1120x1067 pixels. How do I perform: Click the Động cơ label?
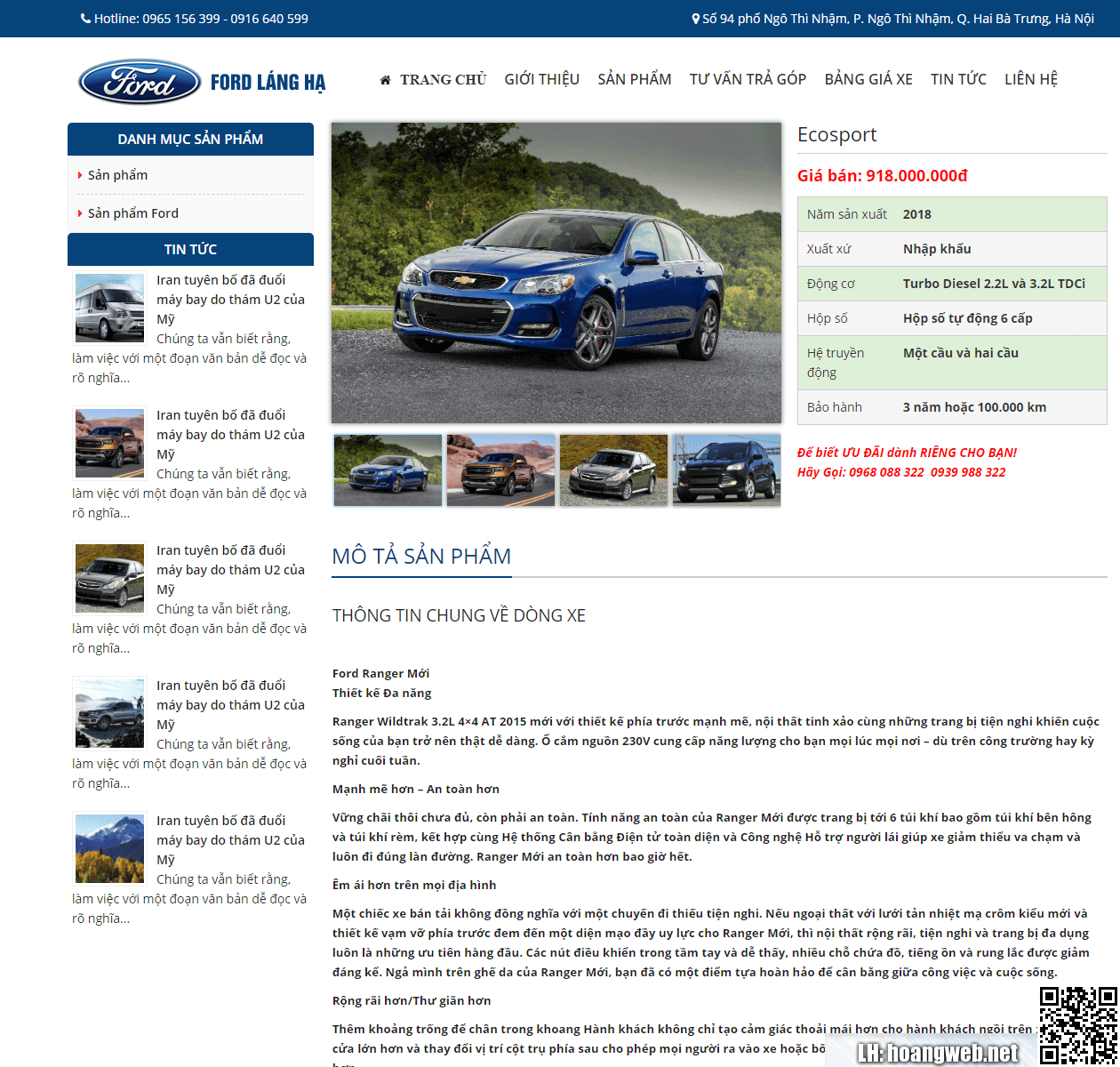831,284
